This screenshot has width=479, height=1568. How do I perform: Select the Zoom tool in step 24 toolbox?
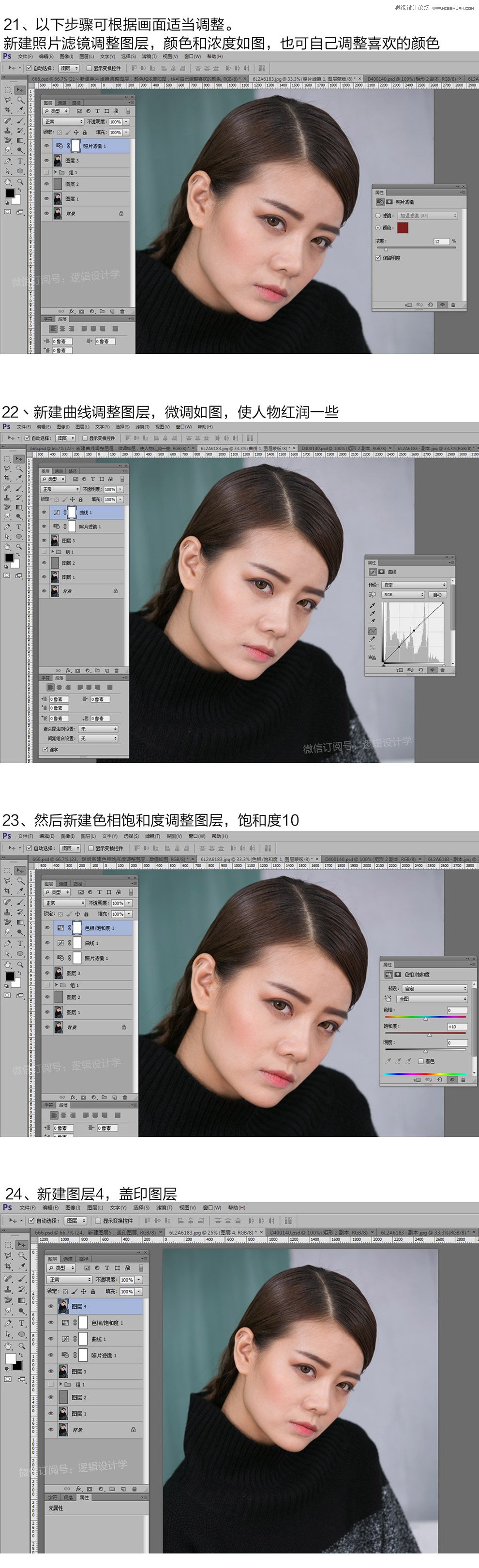click(x=22, y=1346)
